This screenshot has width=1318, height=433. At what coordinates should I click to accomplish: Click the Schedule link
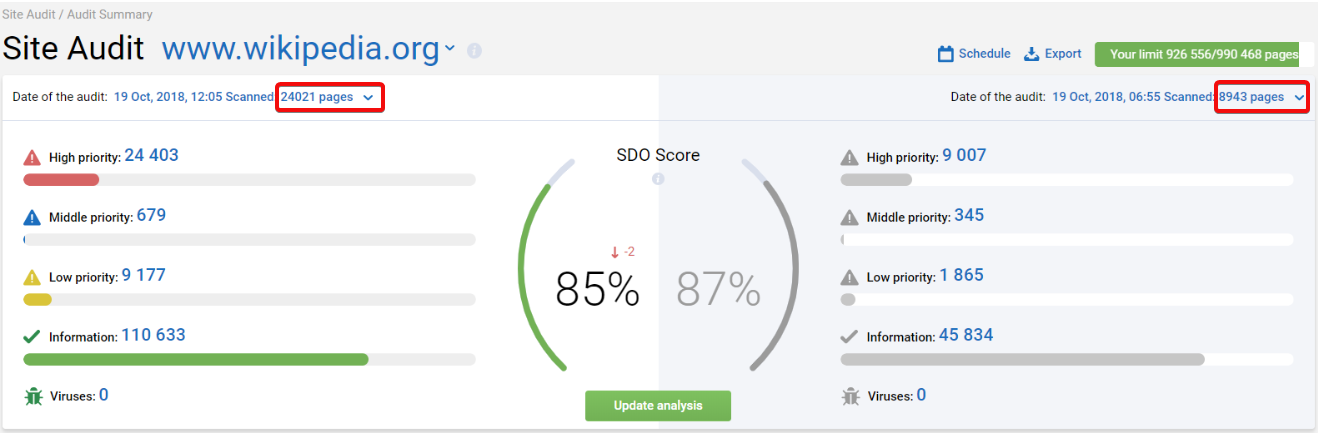pos(984,54)
